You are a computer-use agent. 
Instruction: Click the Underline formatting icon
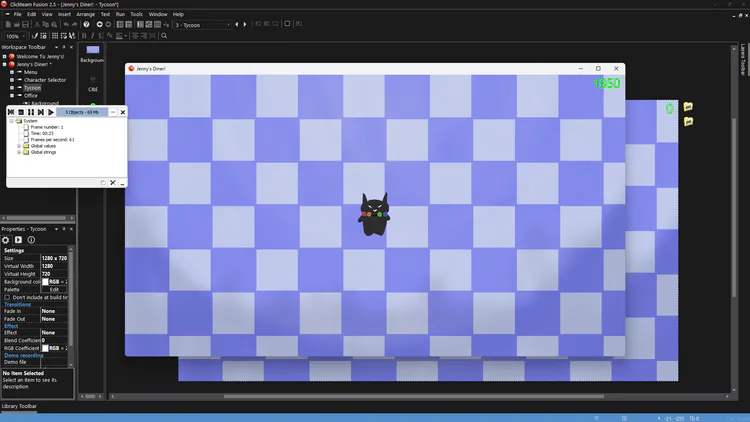100,36
